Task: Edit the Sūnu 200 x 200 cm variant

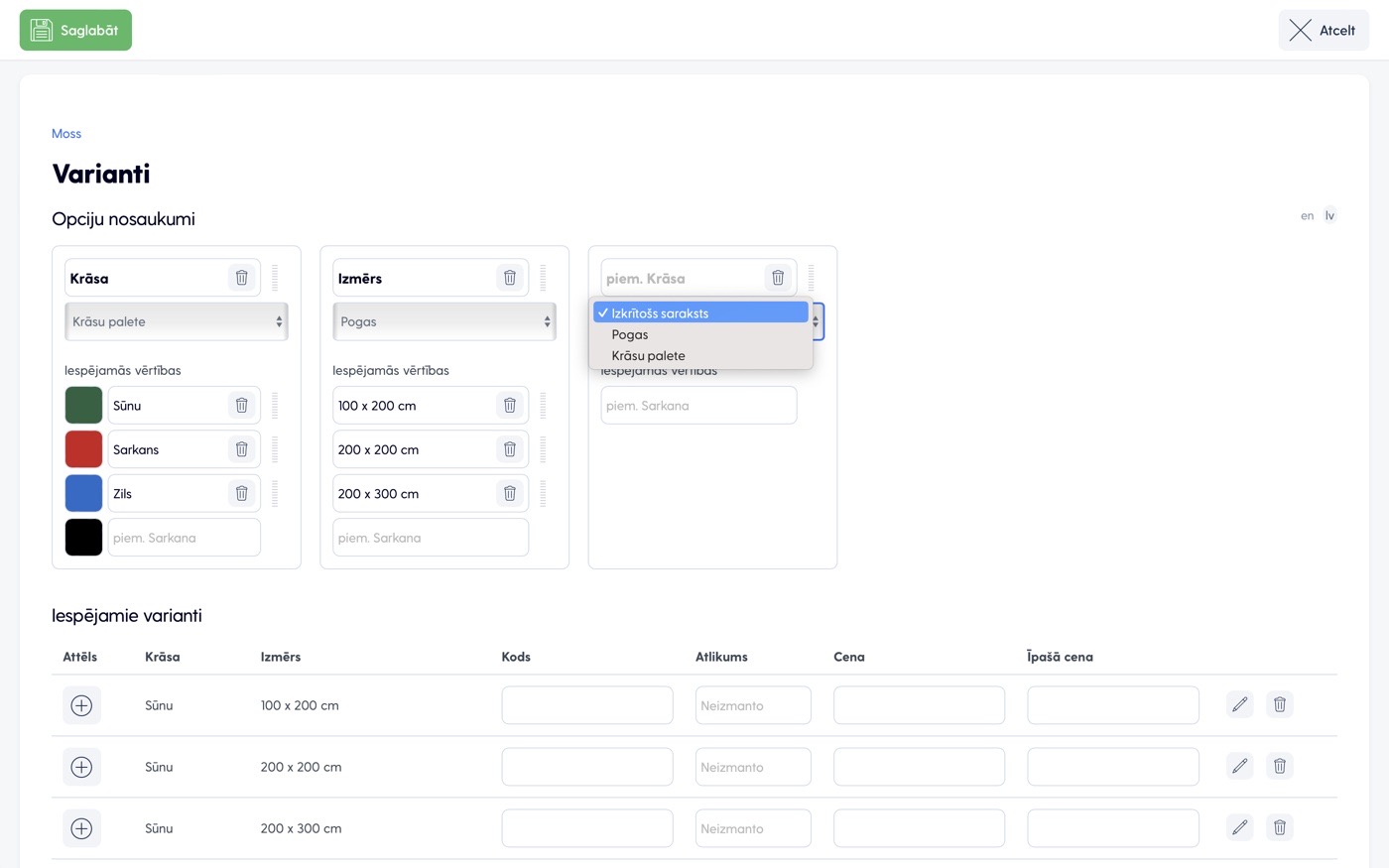Action: [x=1239, y=766]
